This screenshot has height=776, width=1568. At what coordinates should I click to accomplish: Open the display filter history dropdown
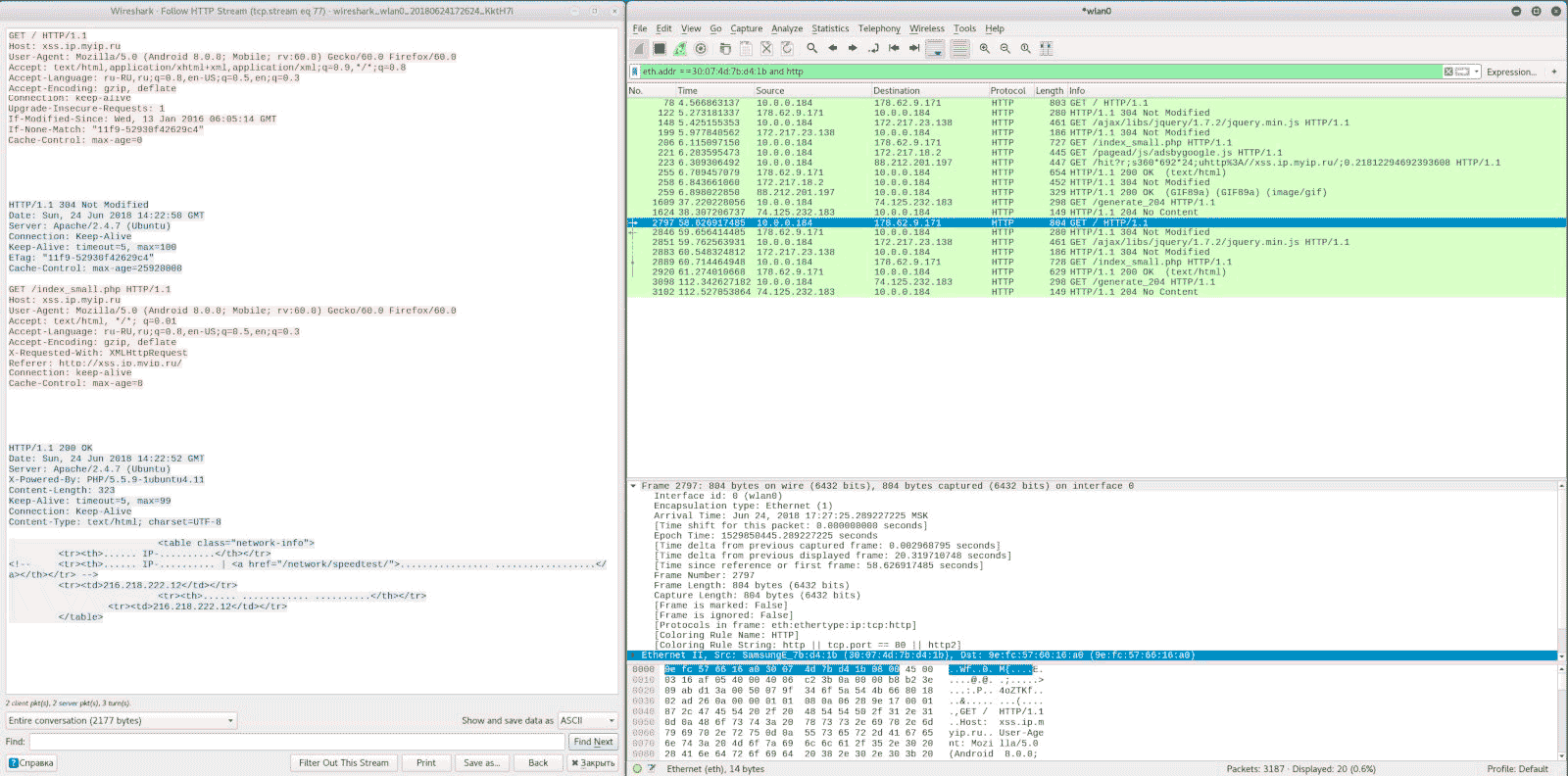click(1476, 72)
